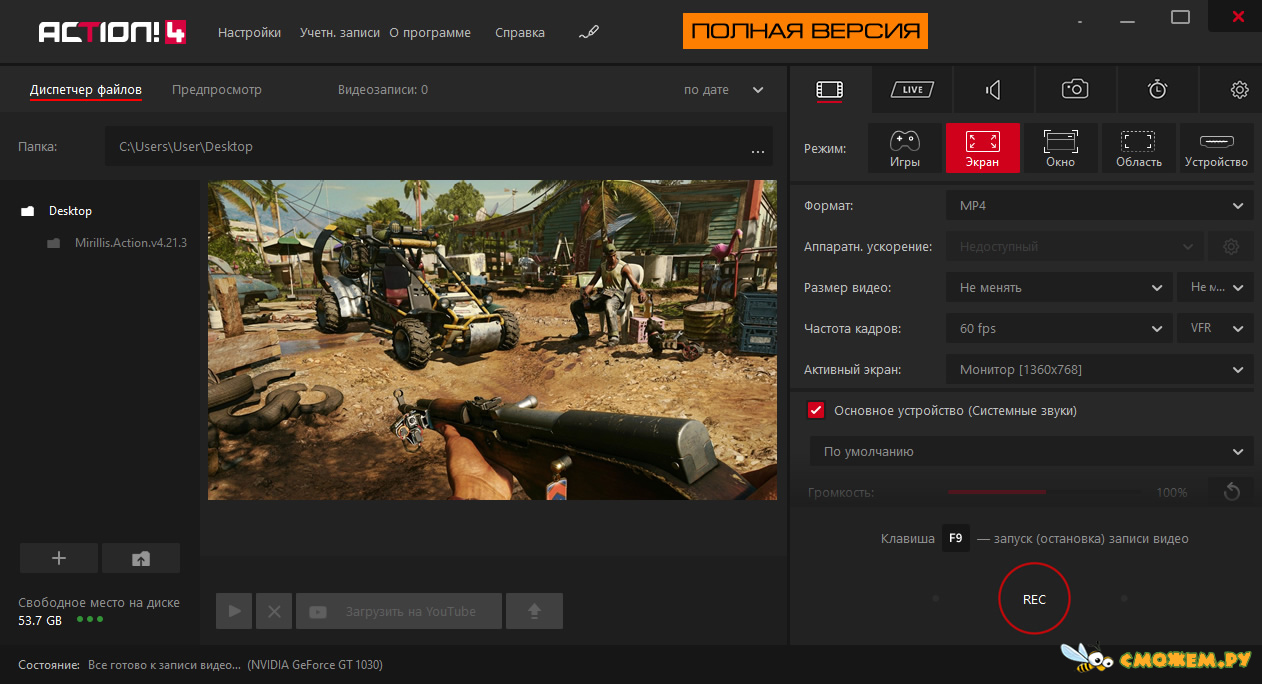Click the paintbrush icon in the top bar
The image size is (1262, 684).
589,33
